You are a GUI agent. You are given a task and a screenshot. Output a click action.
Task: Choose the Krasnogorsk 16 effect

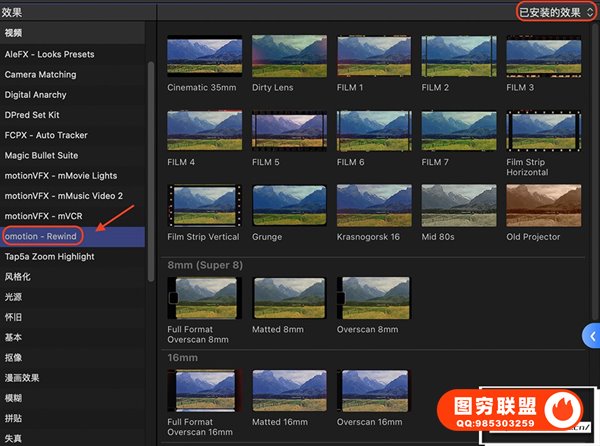pos(375,205)
